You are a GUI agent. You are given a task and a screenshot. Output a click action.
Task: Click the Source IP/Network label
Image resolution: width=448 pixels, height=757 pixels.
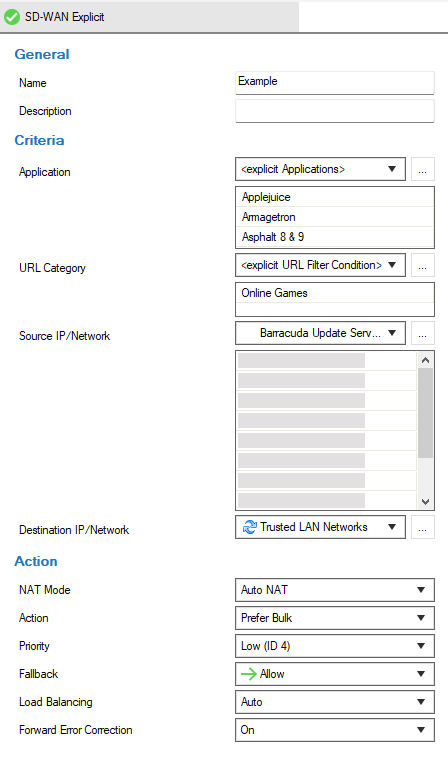click(x=65, y=336)
